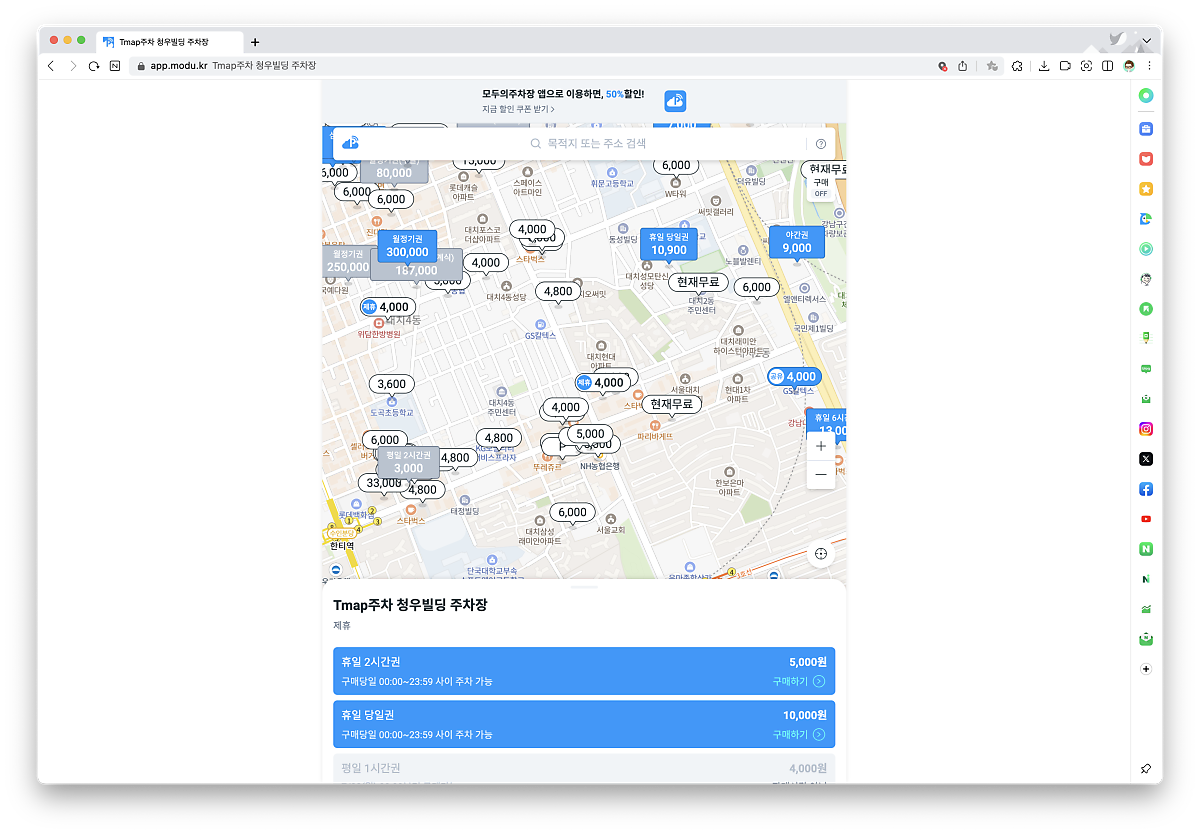Open the extensions puzzle icon
Screen dimensions: 1200x834
tap(1017, 66)
